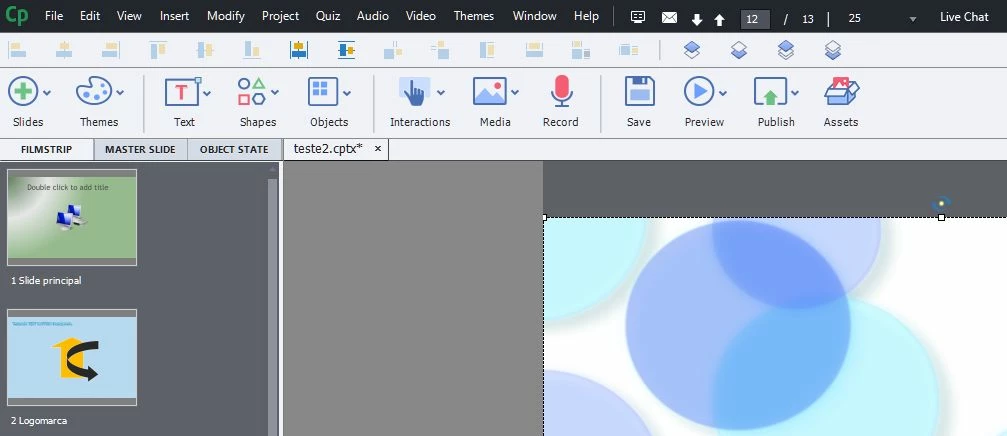This screenshot has width=1007, height=436.
Task: Click the envelope mail icon in the top bar
Action: (x=669, y=18)
